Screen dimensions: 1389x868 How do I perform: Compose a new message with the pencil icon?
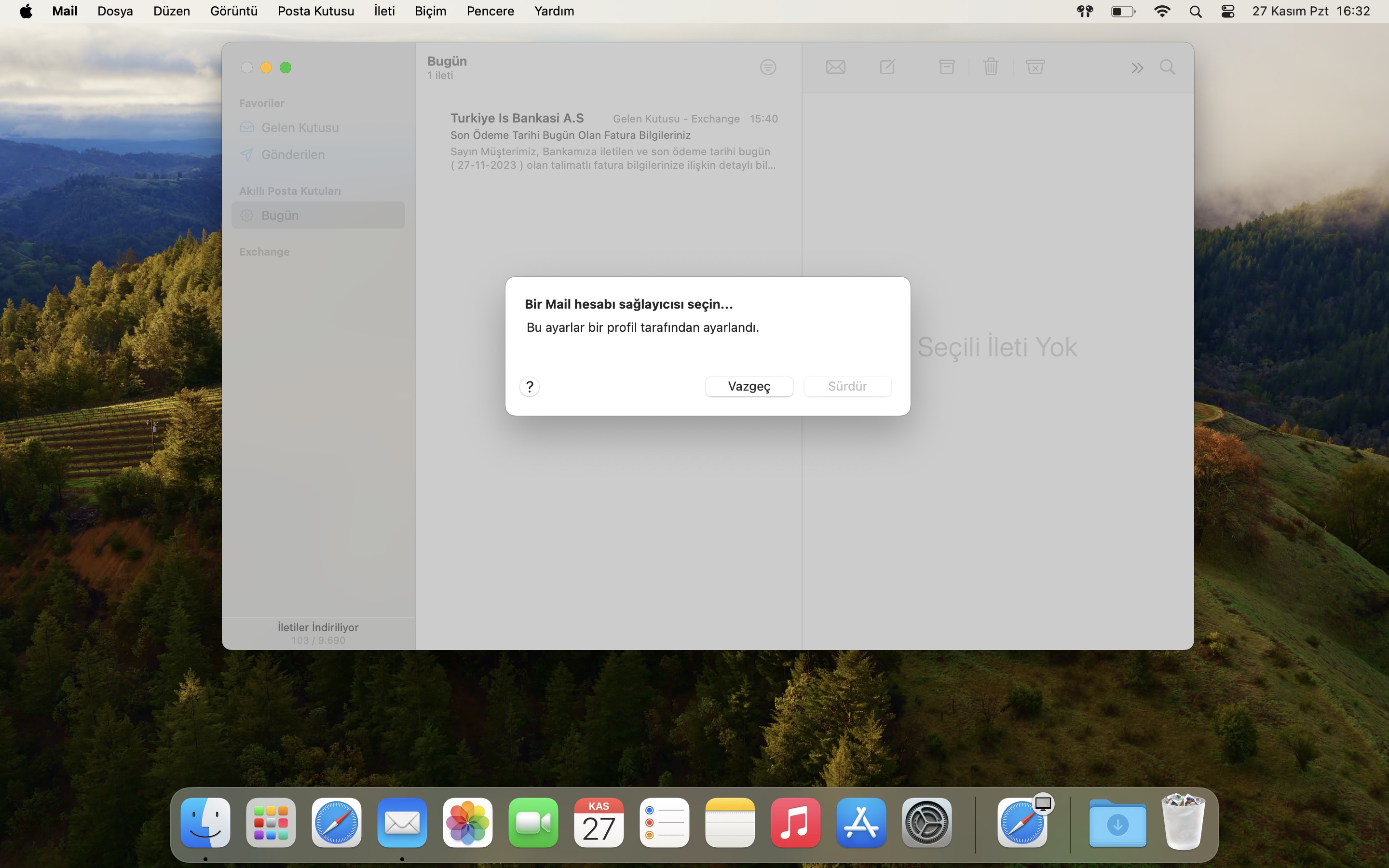tap(887, 67)
